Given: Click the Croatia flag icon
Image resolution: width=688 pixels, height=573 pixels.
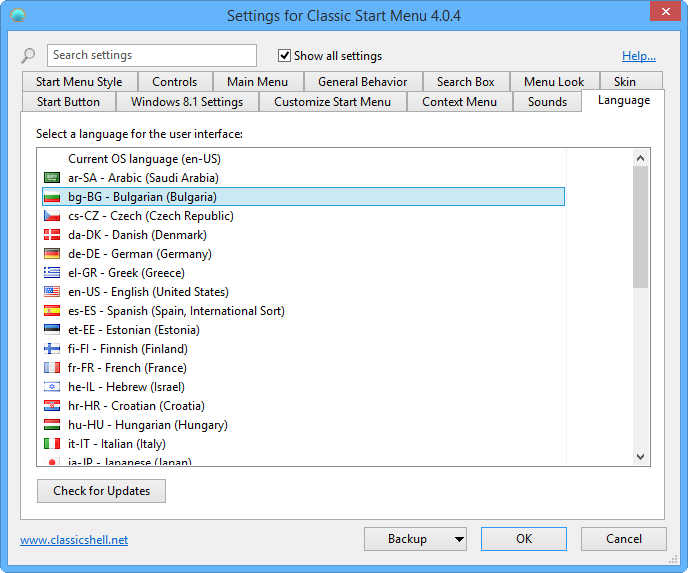Looking at the screenshot, I should [52, 406].
